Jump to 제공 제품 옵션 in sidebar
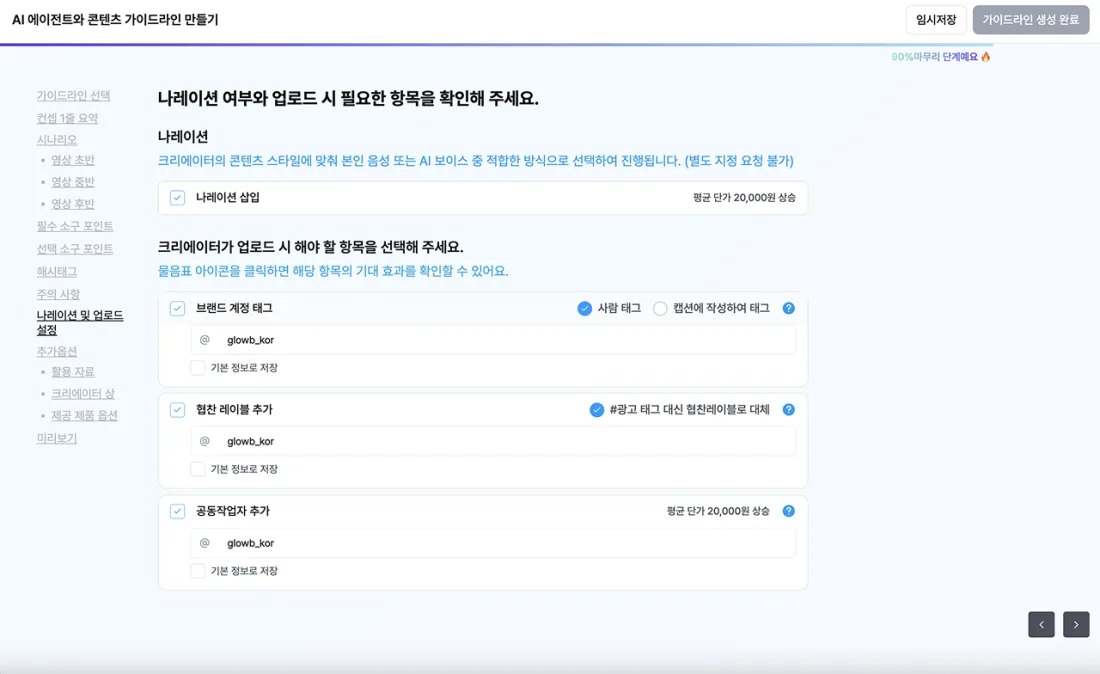The height and width of the screenshot is (674, 1100). 84,415
